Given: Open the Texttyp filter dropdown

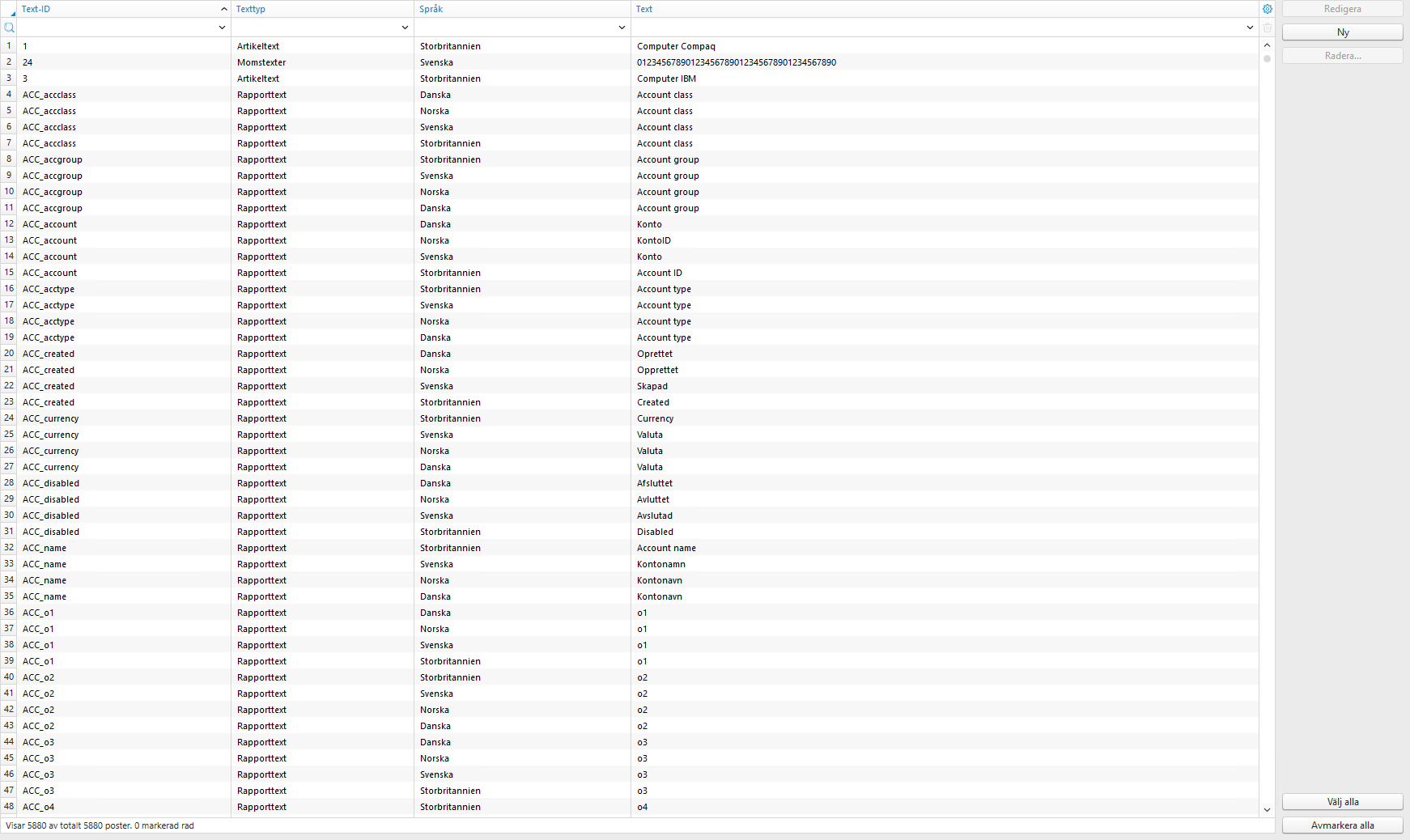Looking at the screenshot, I should point(405,27).
